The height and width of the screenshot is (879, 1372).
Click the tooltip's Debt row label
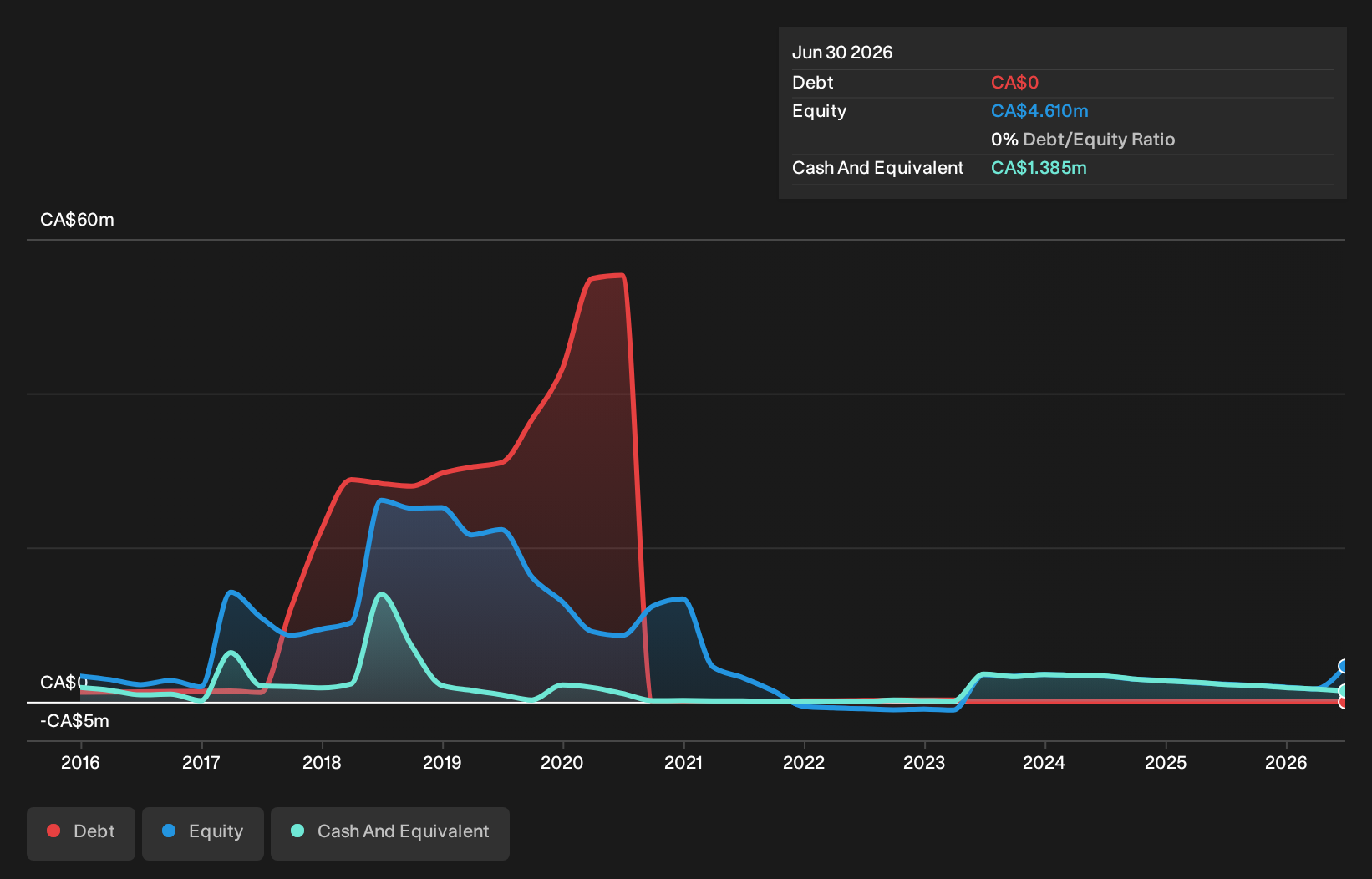[812, 83]
